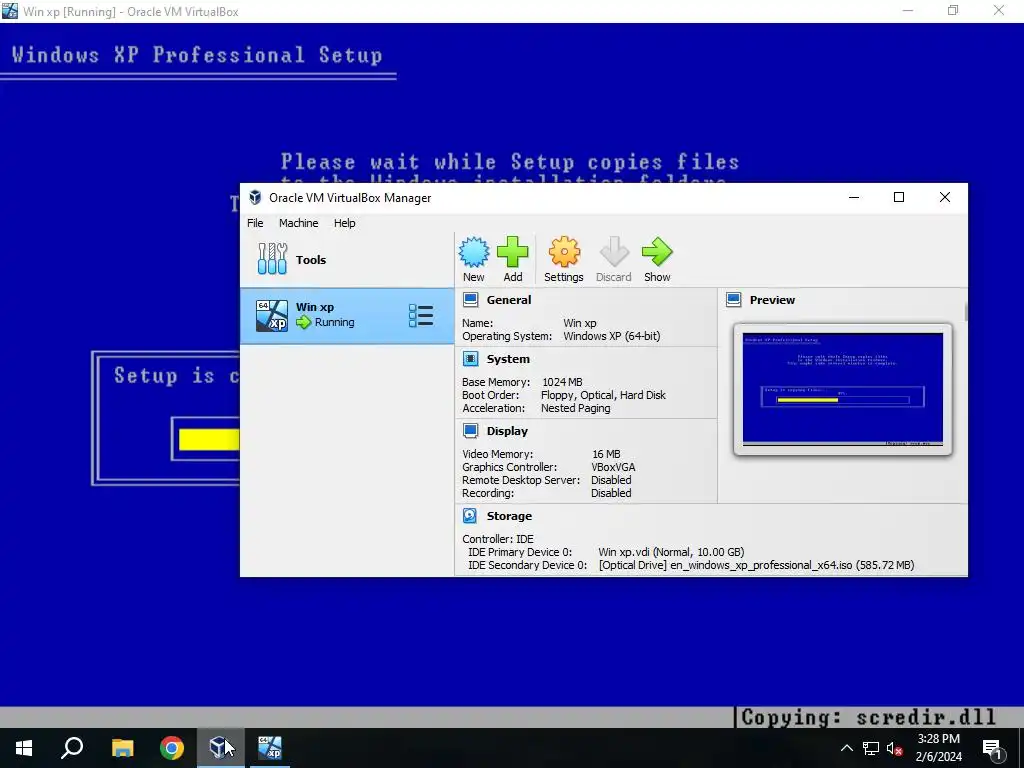Screen dimensions: 1024x768
Task: Click the Preview panel icon
Action: click(x=733, y=300)
